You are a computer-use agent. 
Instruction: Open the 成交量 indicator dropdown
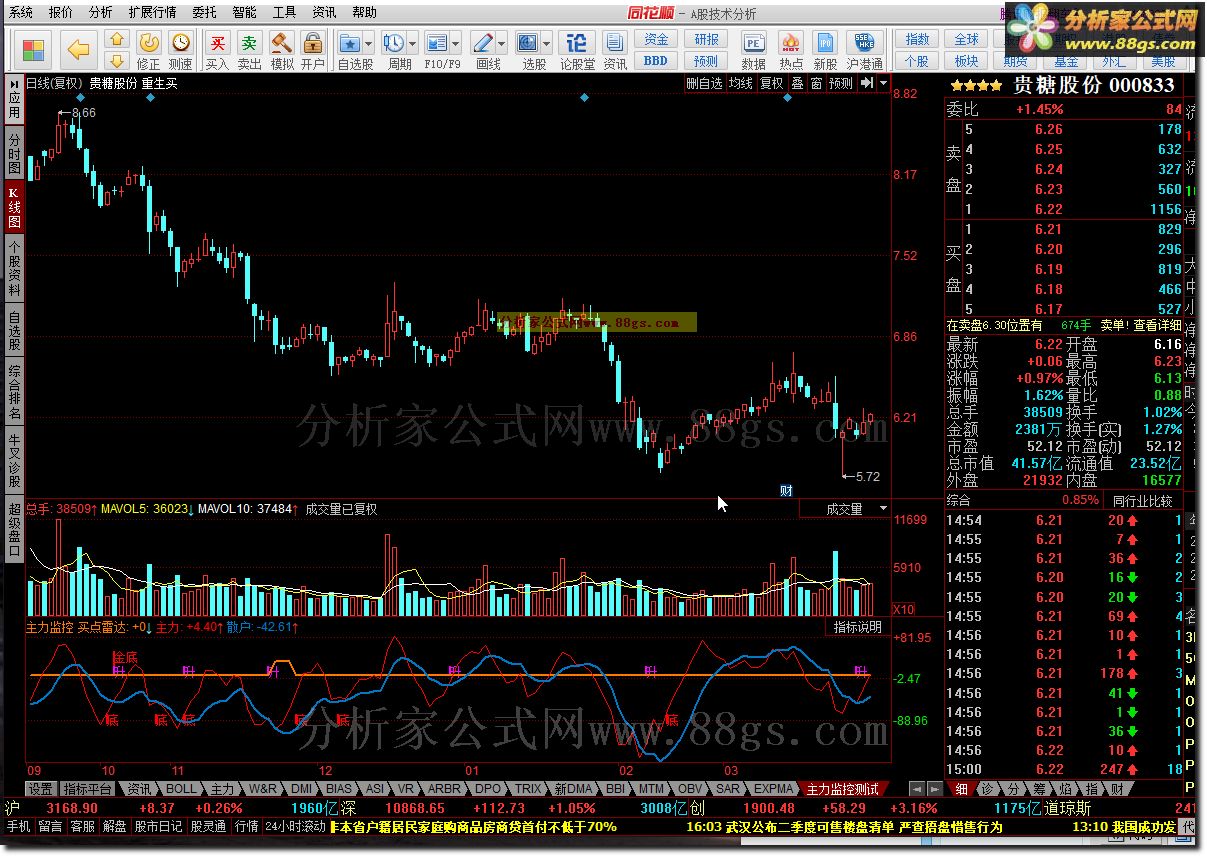click(845, 509)
